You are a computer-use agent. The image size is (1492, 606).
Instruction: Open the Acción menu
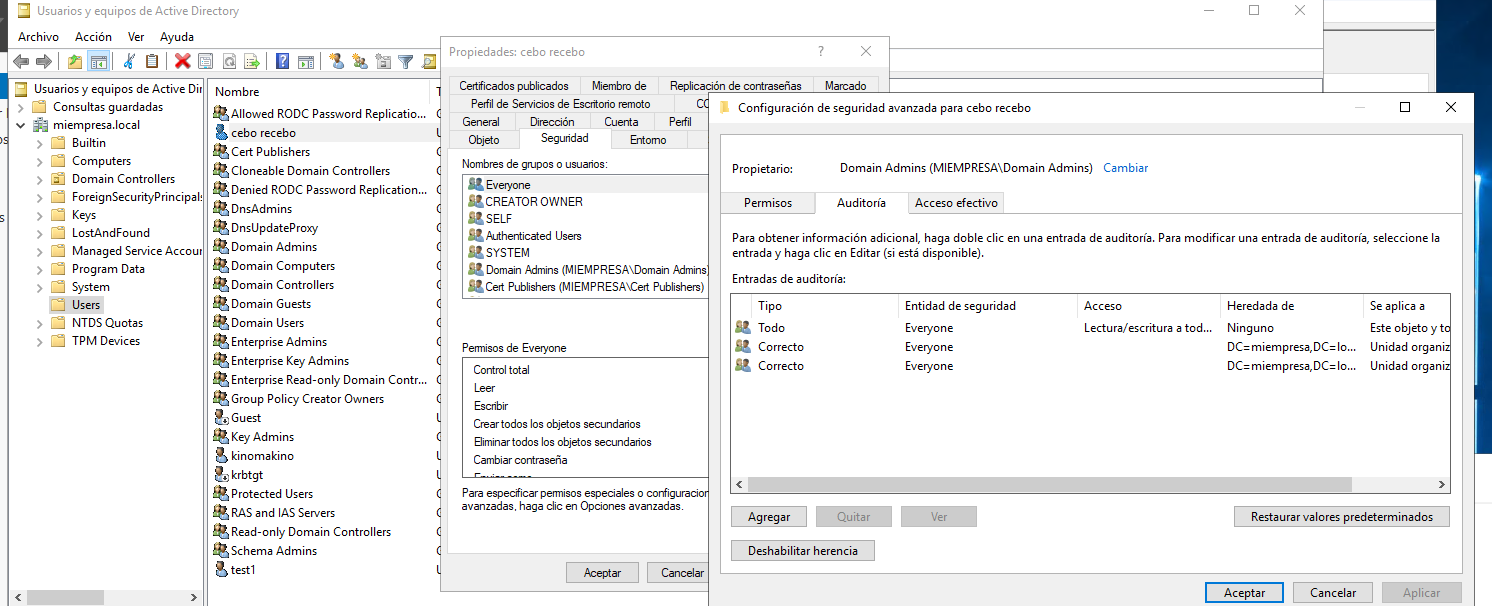93,37
